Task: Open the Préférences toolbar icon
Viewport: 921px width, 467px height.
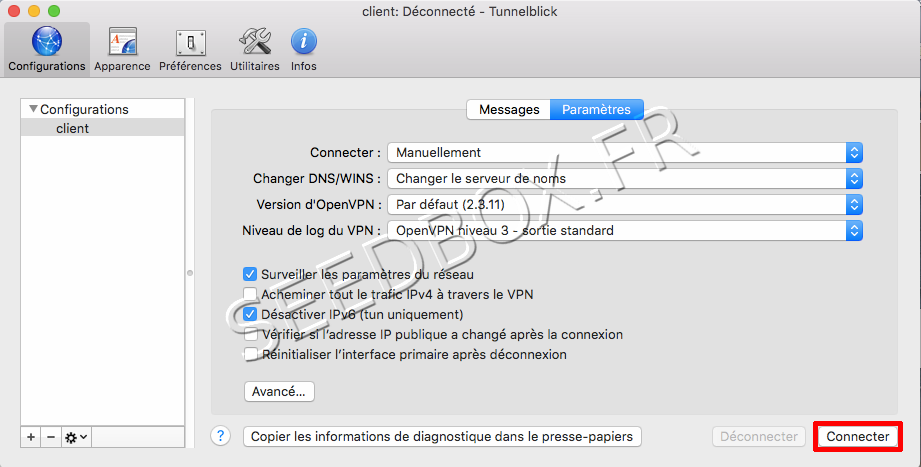Action: 190,49
